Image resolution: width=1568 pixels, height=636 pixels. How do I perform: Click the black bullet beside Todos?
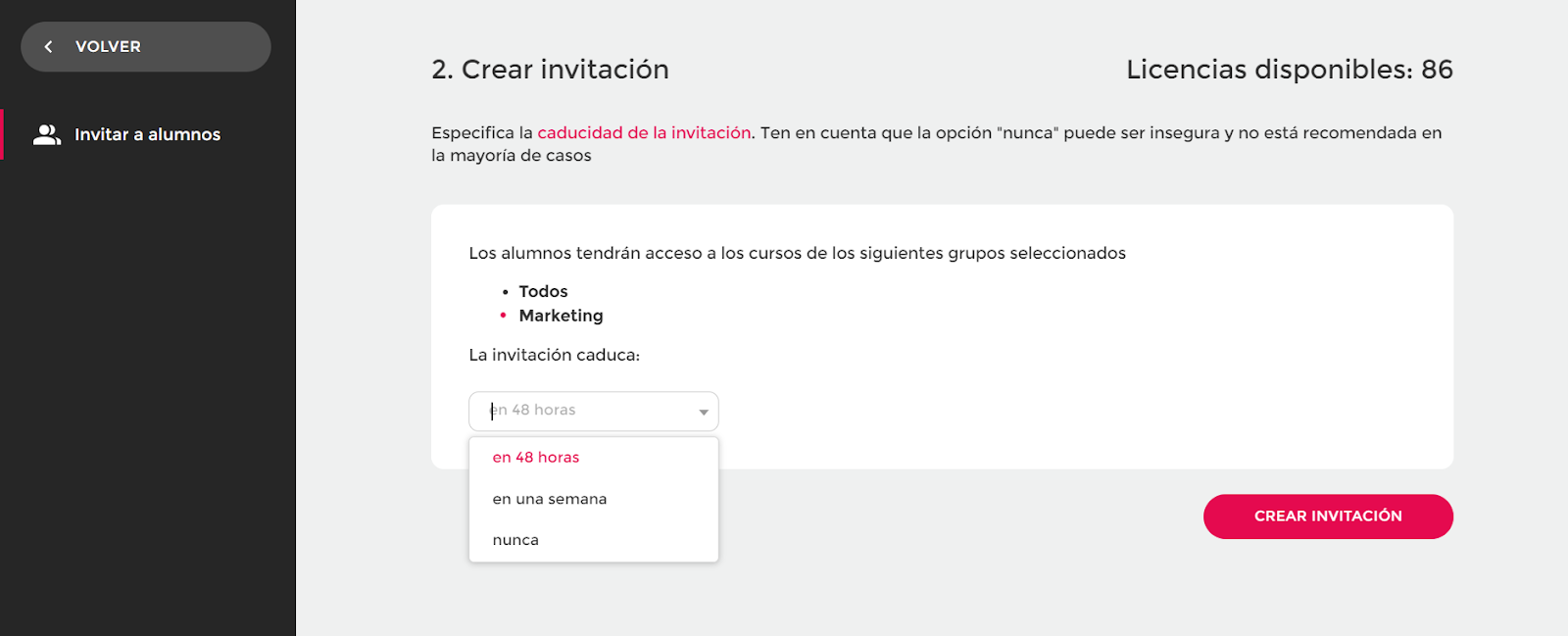pyautogui.click(x=506, y=292)
